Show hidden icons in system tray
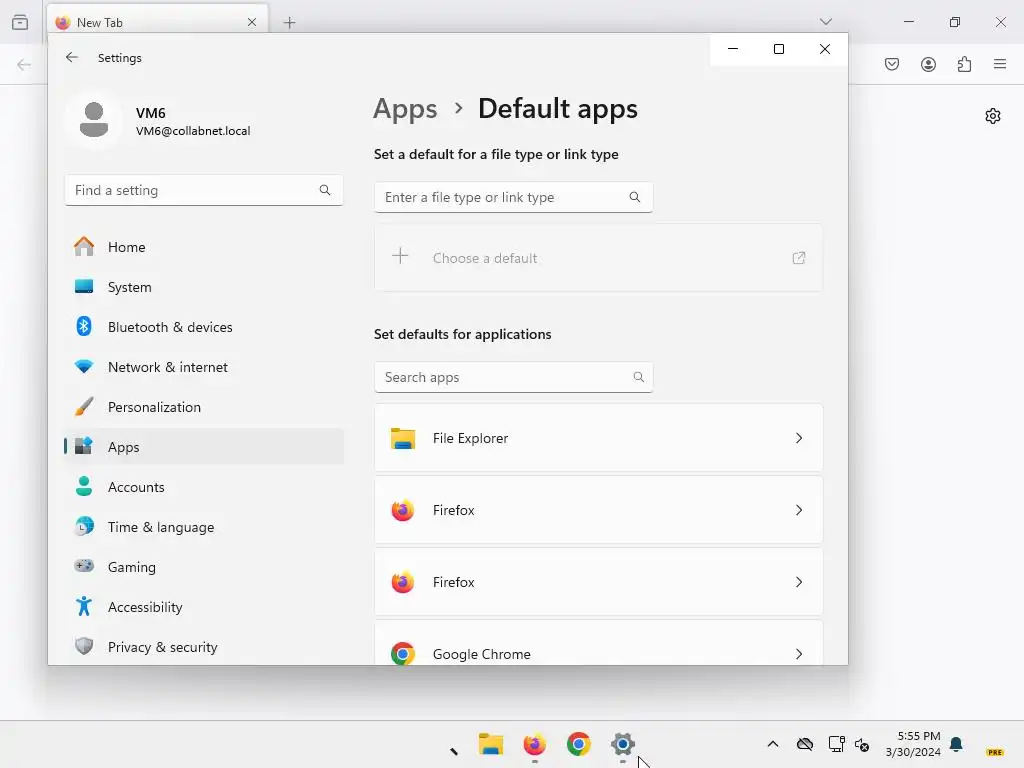Image resolution: width=1024 pixels, height=768 pixels. click(773, 744)
